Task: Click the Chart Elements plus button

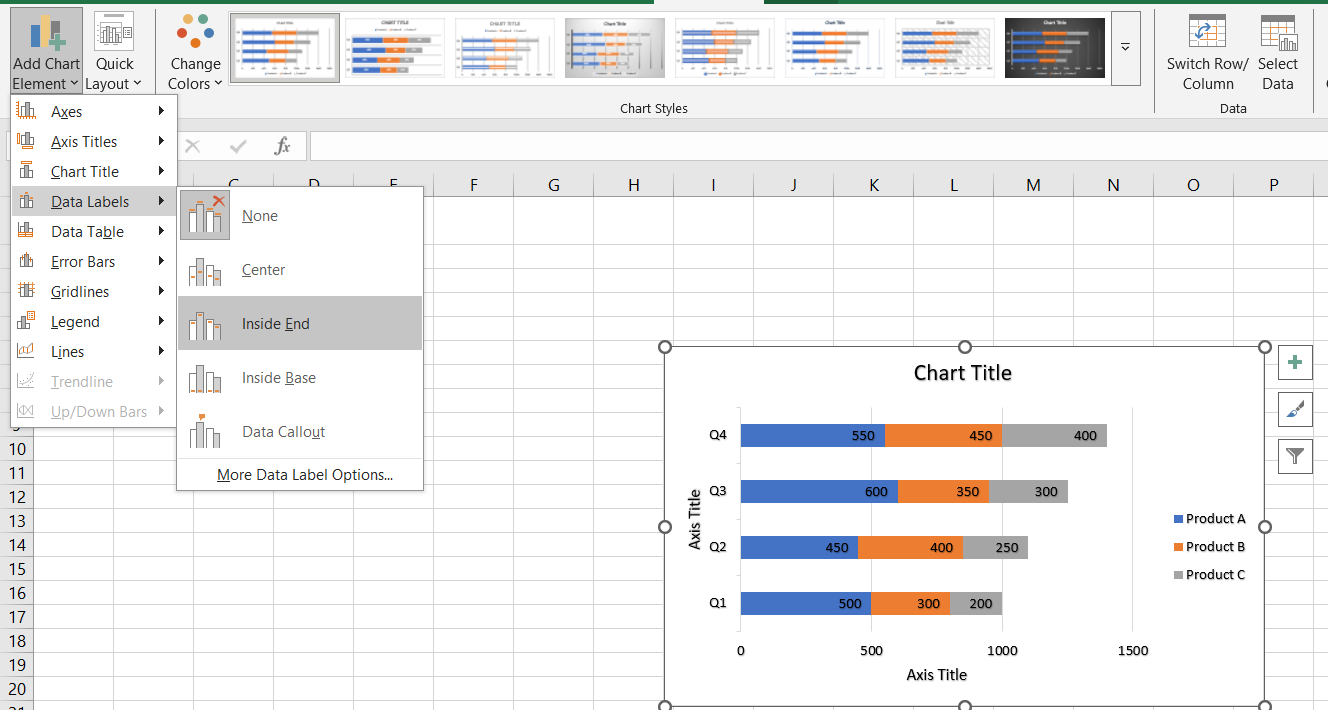Action: [1295, 362]
